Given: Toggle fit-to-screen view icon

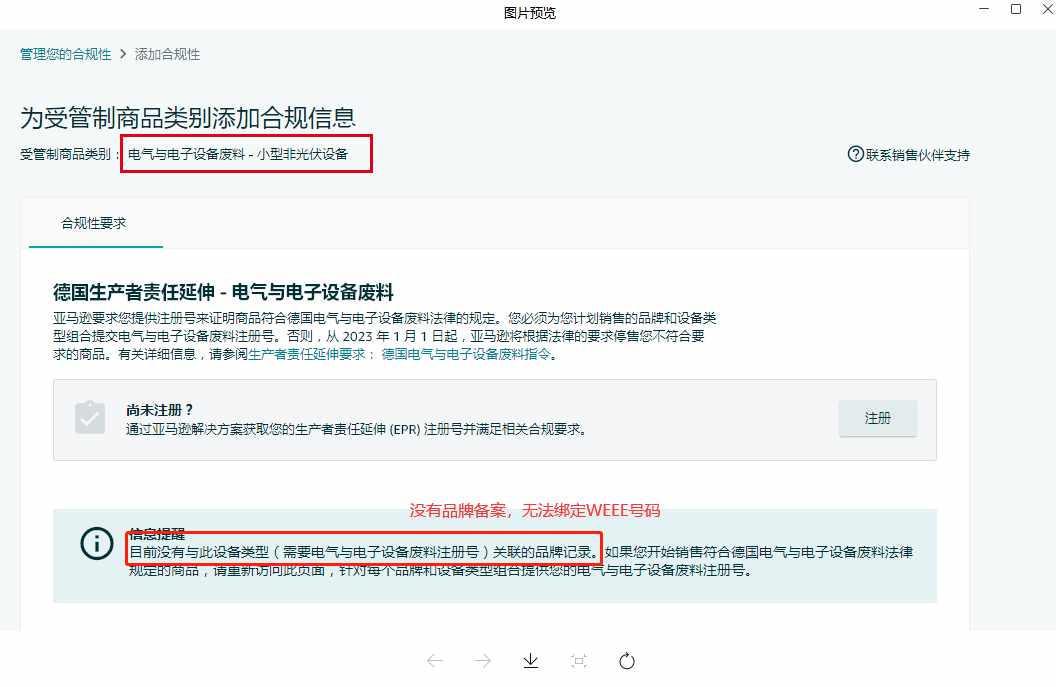Looking at the screenshot, I should [x=579, y=661].
